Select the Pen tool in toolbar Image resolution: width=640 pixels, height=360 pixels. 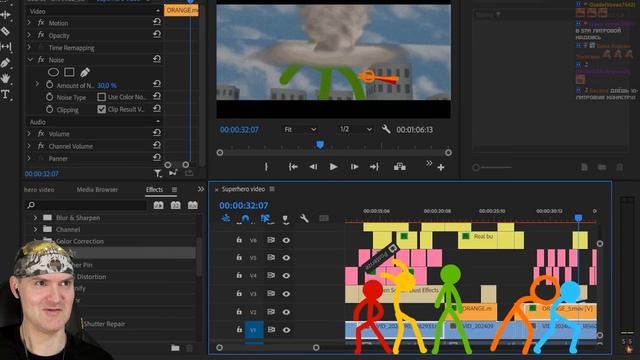point(5,62)
